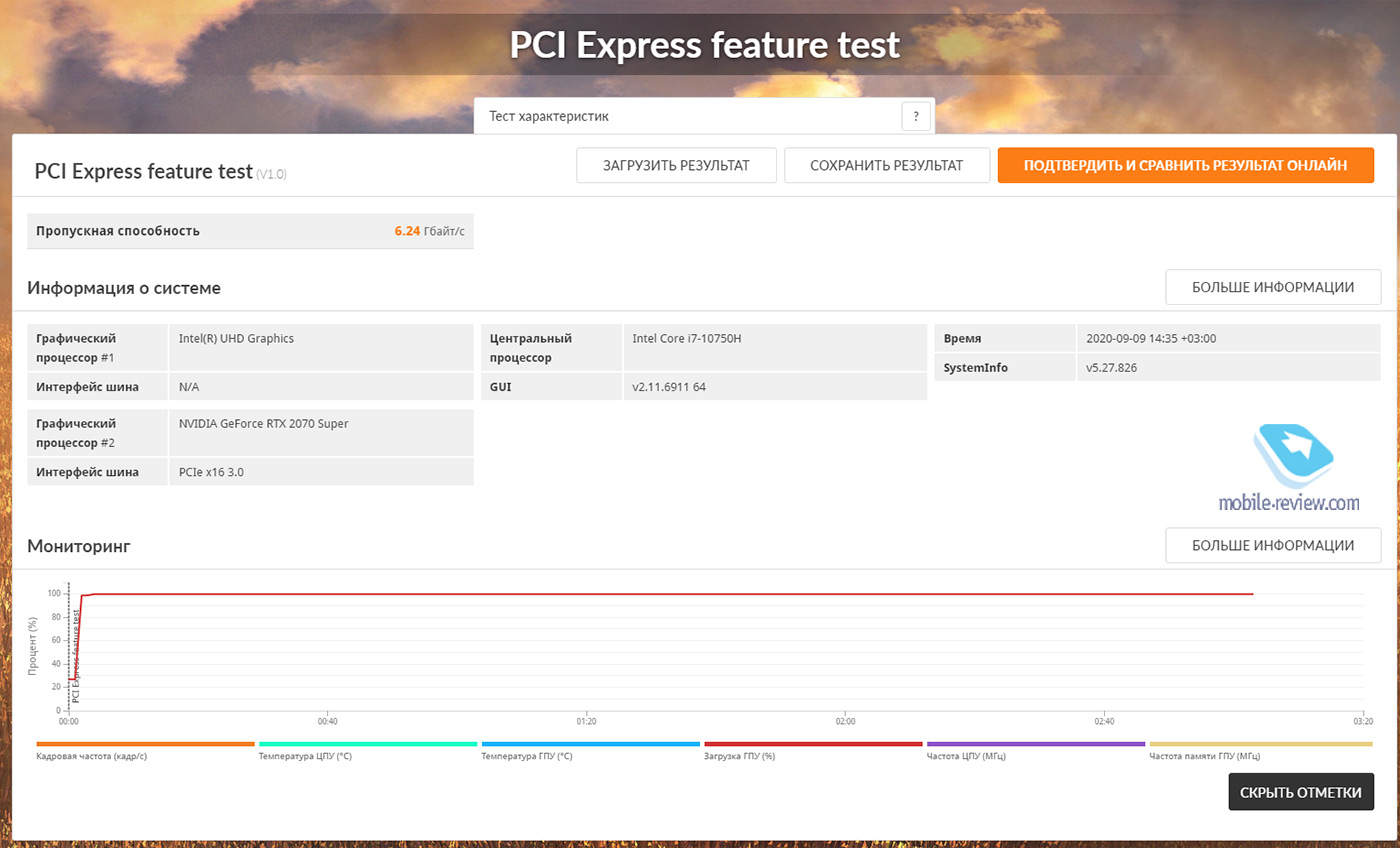Open БОЛЬШЕ ИНФОРМАЦИИ for system info section
Viewport: 1400px width, 848px height.
click(1273, 287)
